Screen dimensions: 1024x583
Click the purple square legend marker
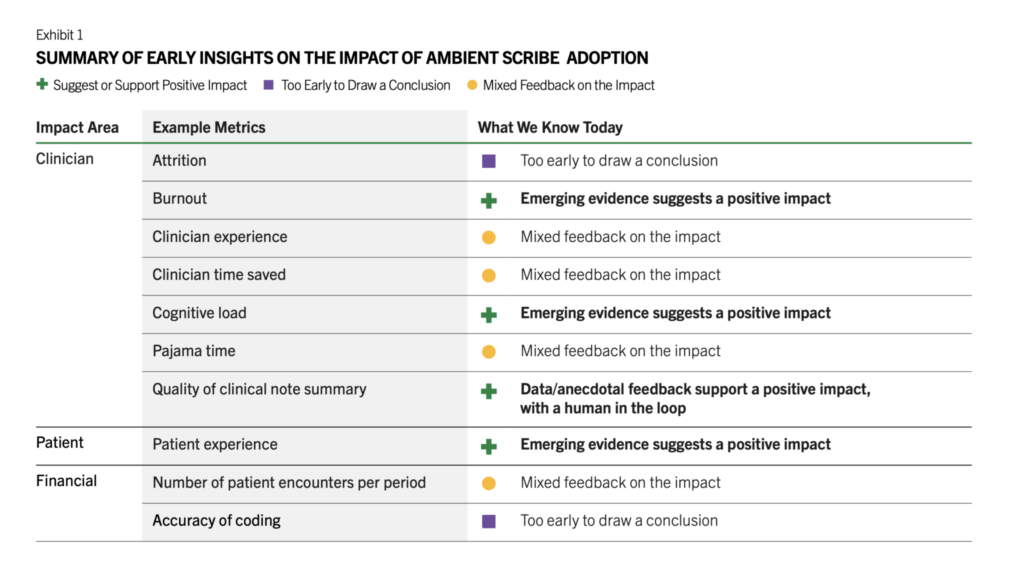270,85
